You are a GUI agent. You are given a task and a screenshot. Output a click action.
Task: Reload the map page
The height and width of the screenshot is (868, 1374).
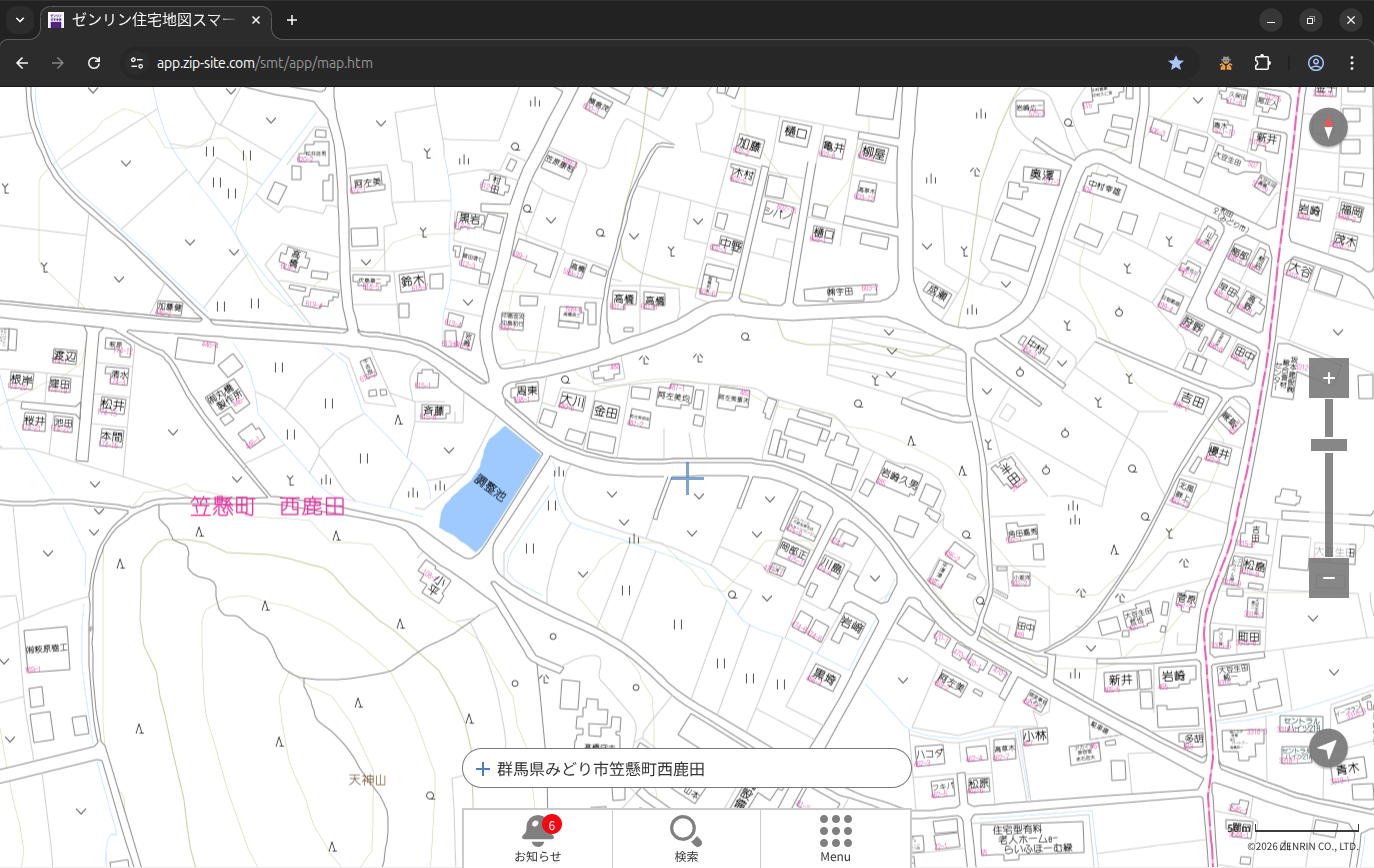[x=94, y=63]
